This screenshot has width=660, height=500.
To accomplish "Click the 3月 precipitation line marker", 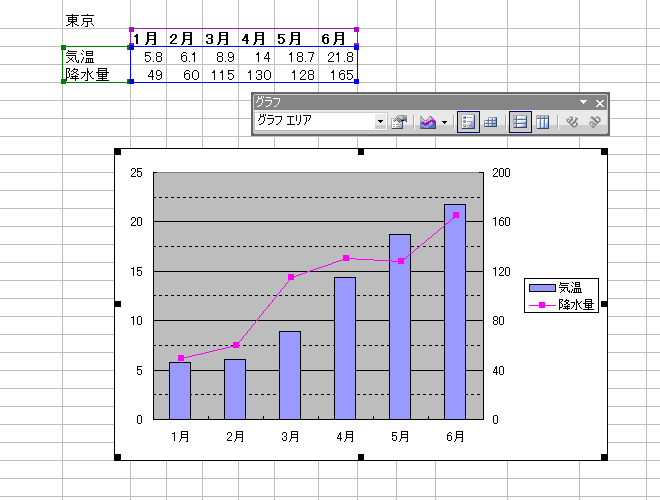I will tap(291, 277).
